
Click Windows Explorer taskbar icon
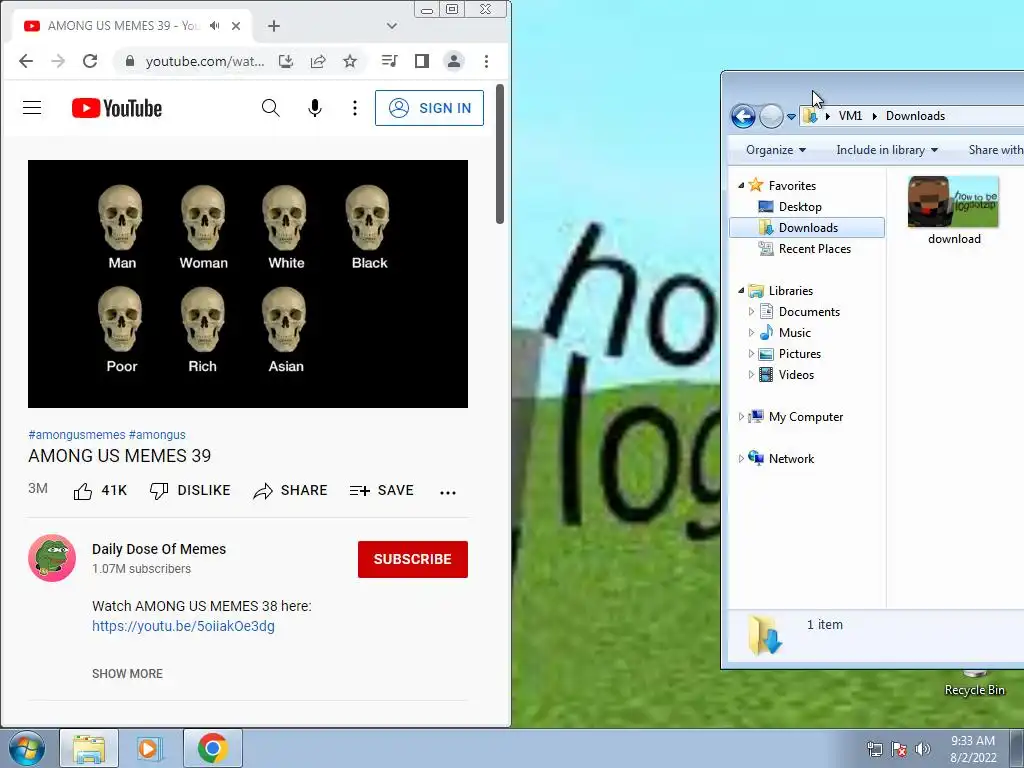point(89,748)
